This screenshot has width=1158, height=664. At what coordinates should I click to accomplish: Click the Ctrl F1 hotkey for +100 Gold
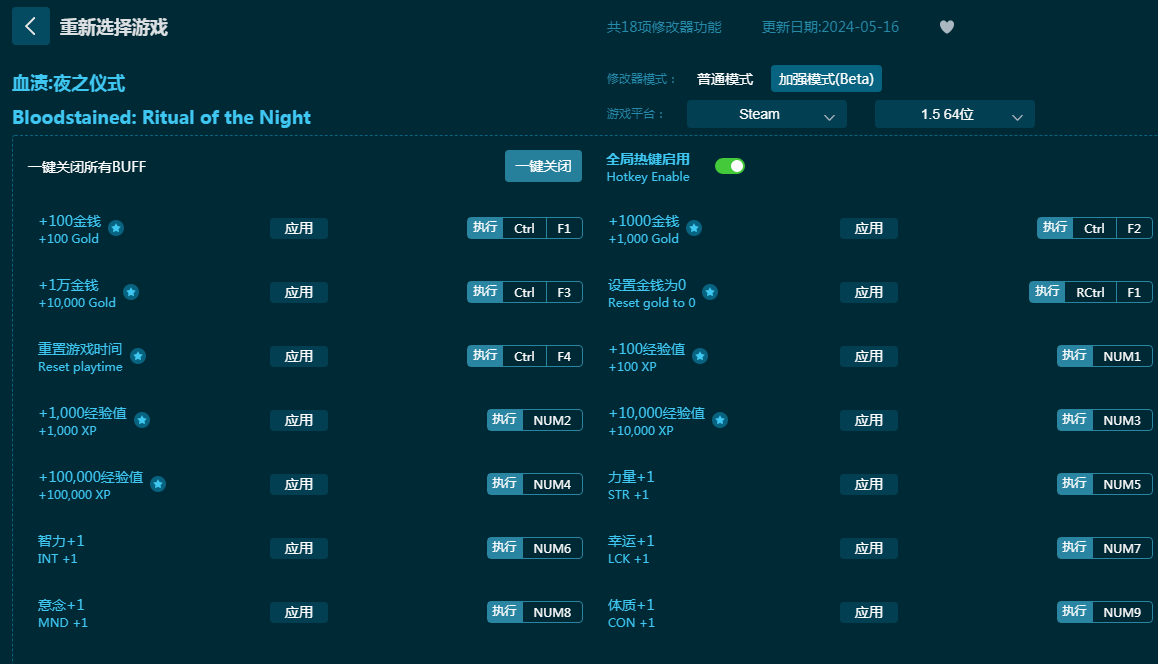[x=524, y=228]
